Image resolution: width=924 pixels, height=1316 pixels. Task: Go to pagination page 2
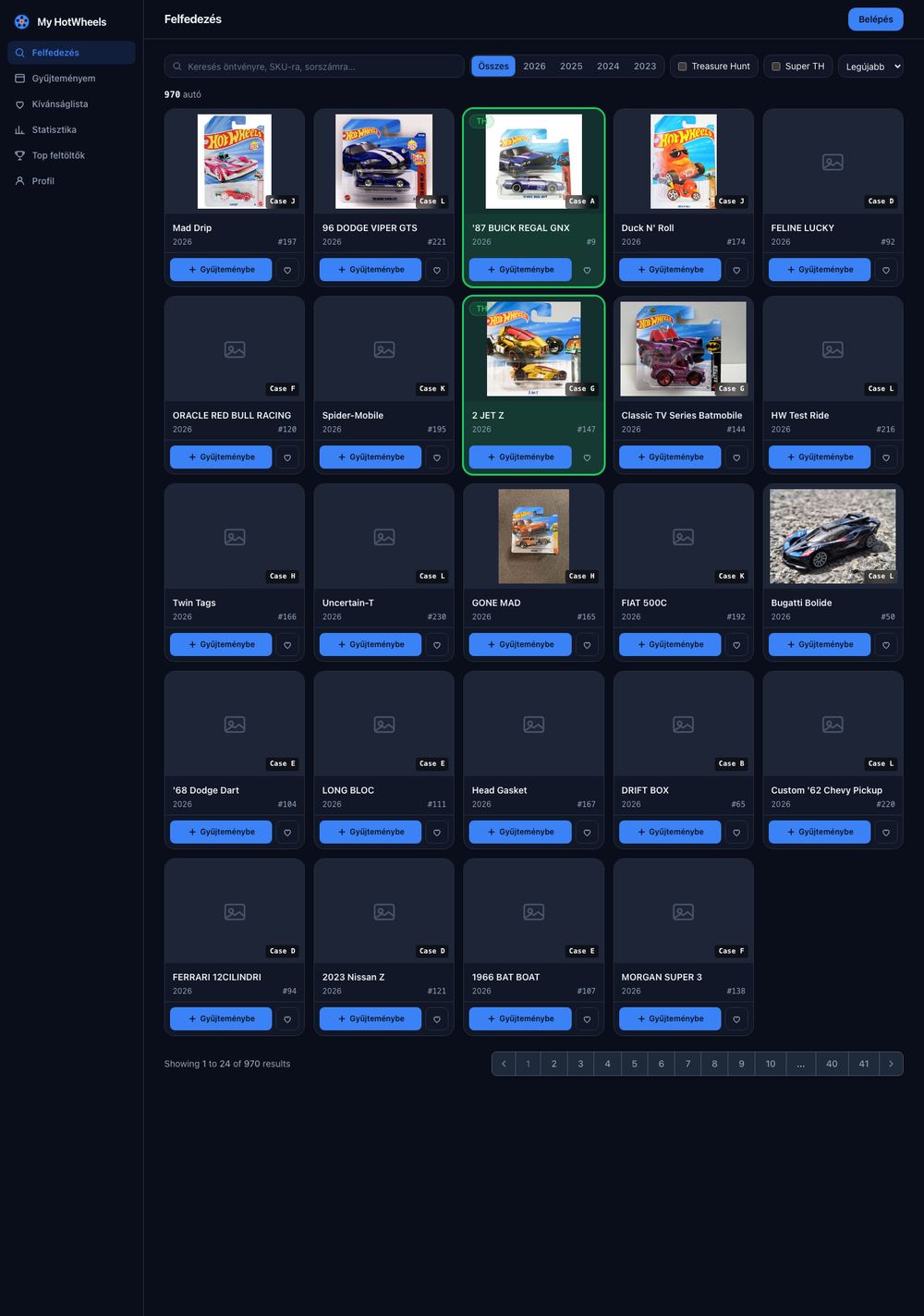pyautogui.click(x=554, y=1064)
